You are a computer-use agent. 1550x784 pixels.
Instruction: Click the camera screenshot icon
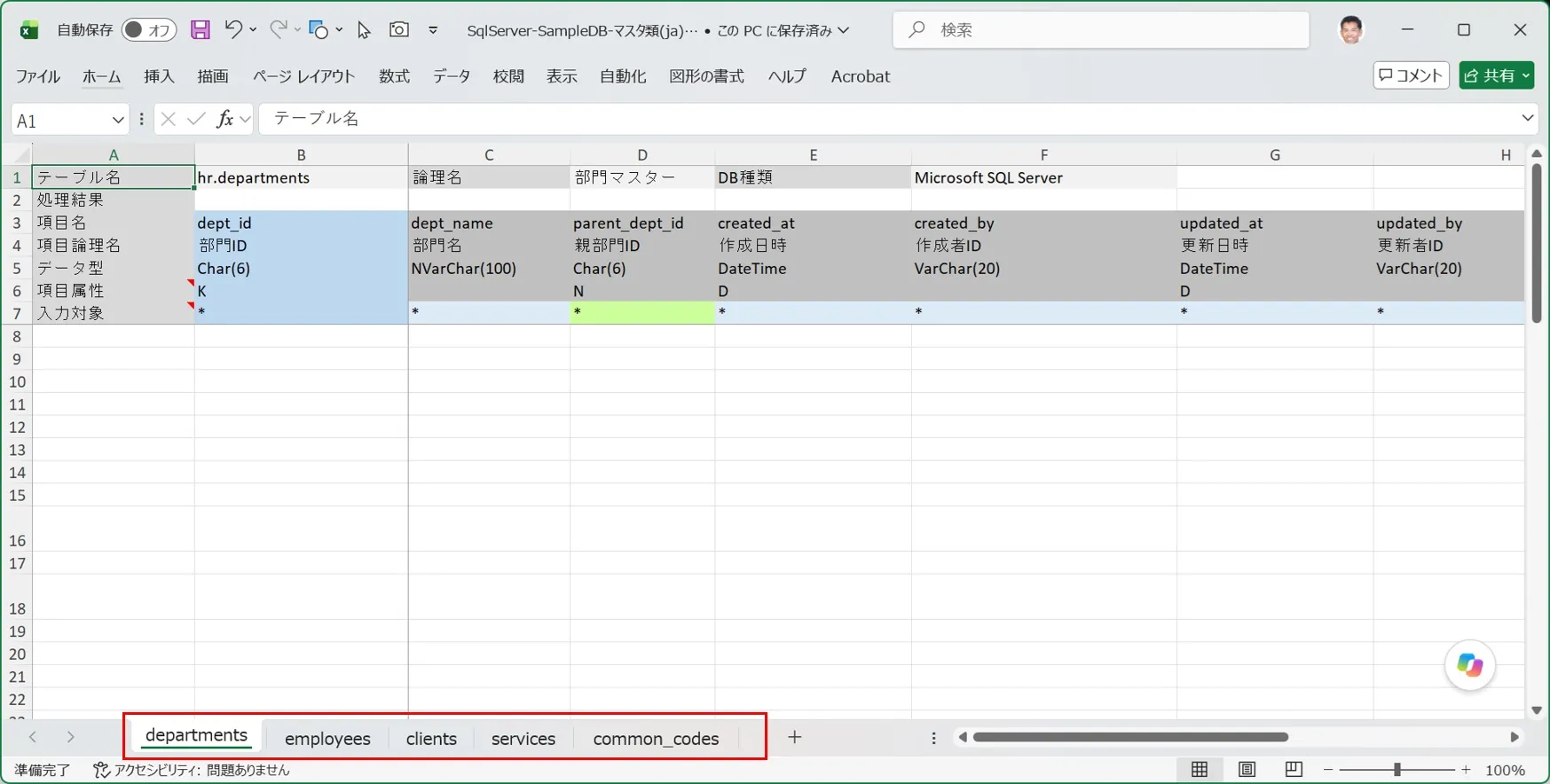click(x=399, y=29)
